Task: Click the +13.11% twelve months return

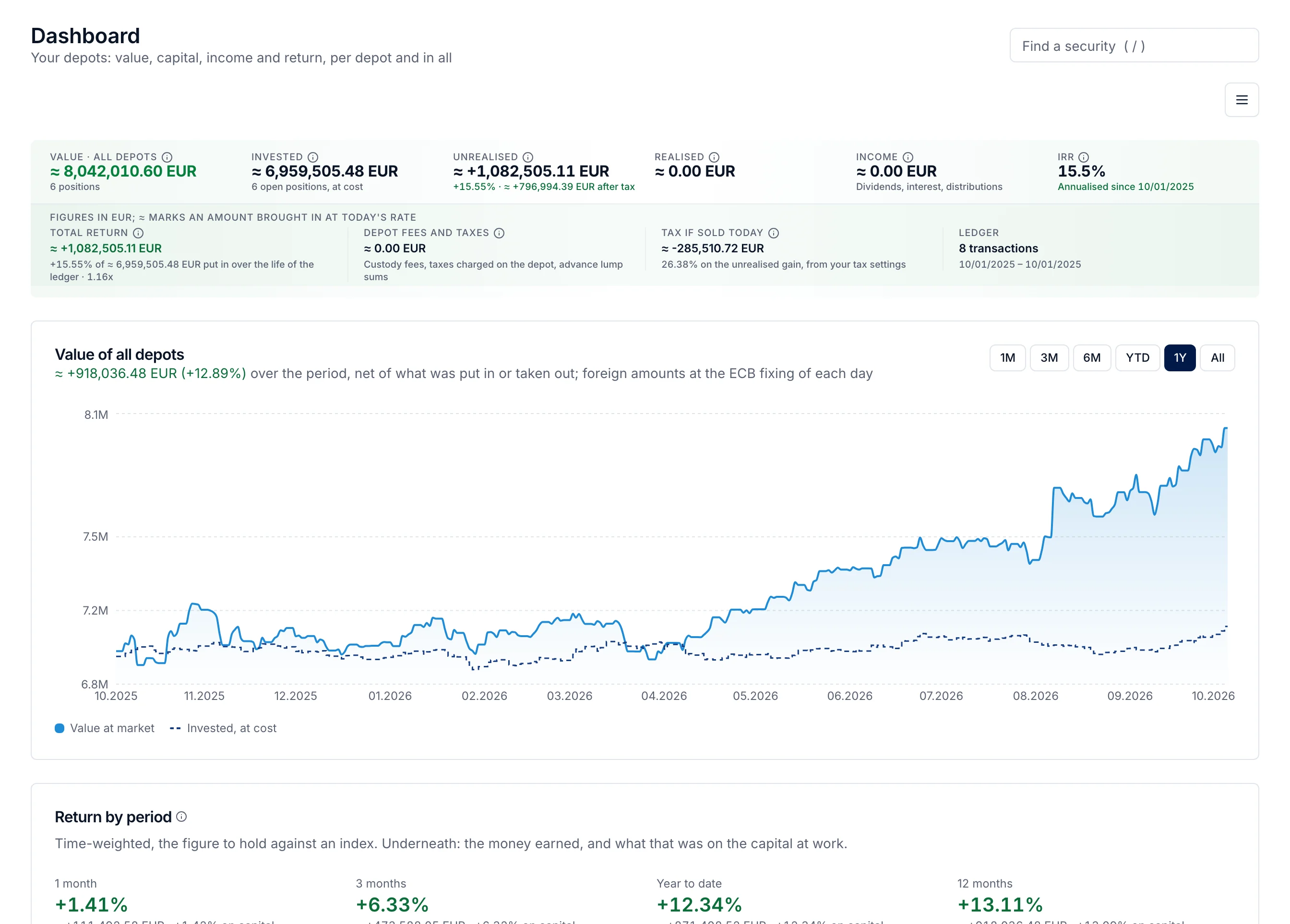Action: click(1000, 904)
